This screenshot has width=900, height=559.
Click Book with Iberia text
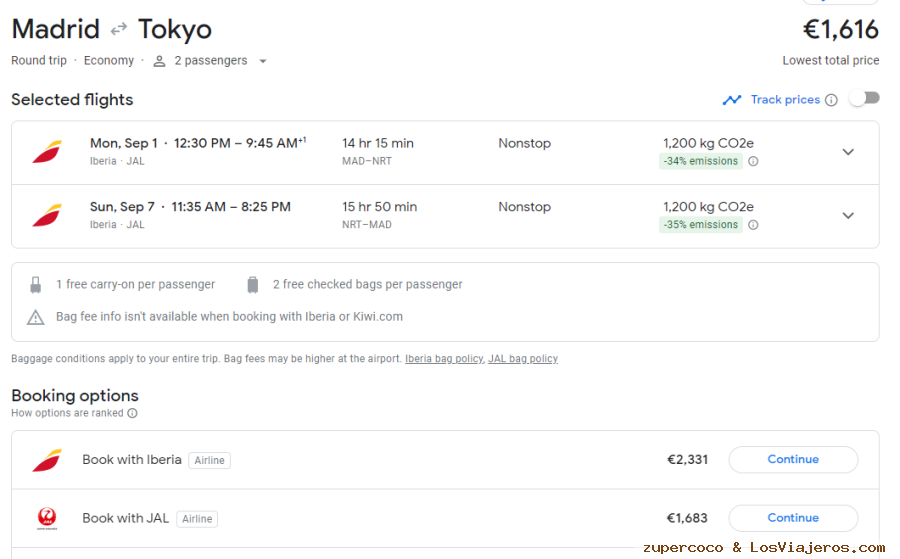pos(132,460)
